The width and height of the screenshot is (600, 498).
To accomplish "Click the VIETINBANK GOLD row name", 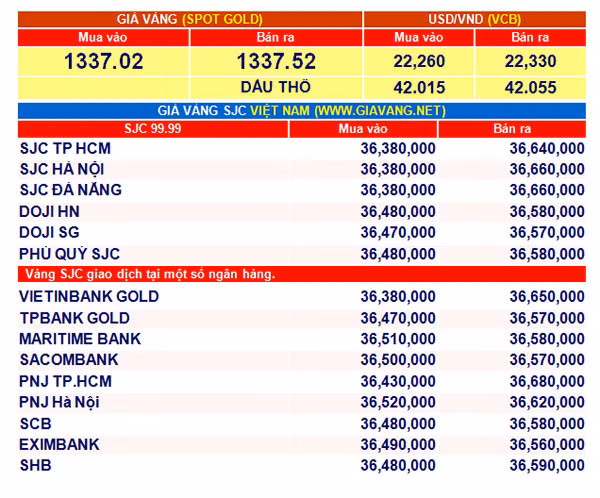I will click(x=89, y=297).
